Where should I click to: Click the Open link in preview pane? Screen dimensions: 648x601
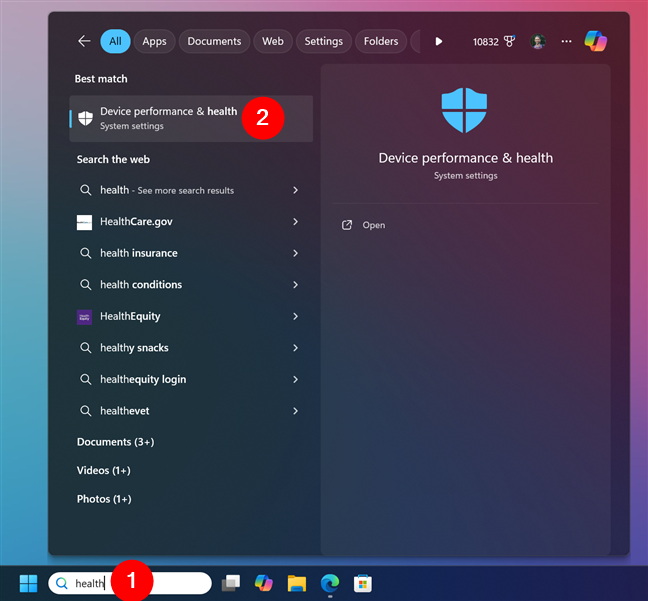coord(374,225)
